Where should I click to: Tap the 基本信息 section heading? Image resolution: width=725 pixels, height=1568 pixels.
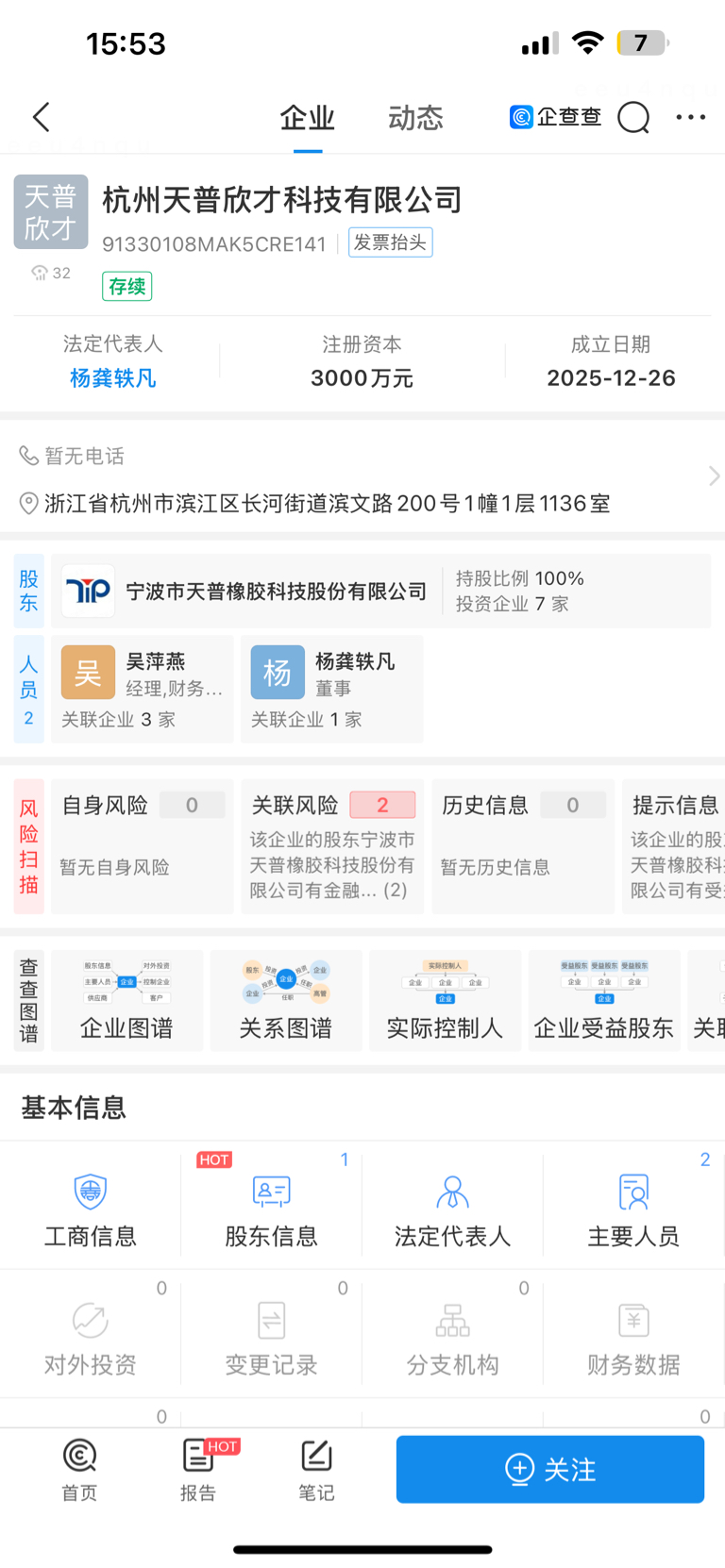coord(74,1108)
